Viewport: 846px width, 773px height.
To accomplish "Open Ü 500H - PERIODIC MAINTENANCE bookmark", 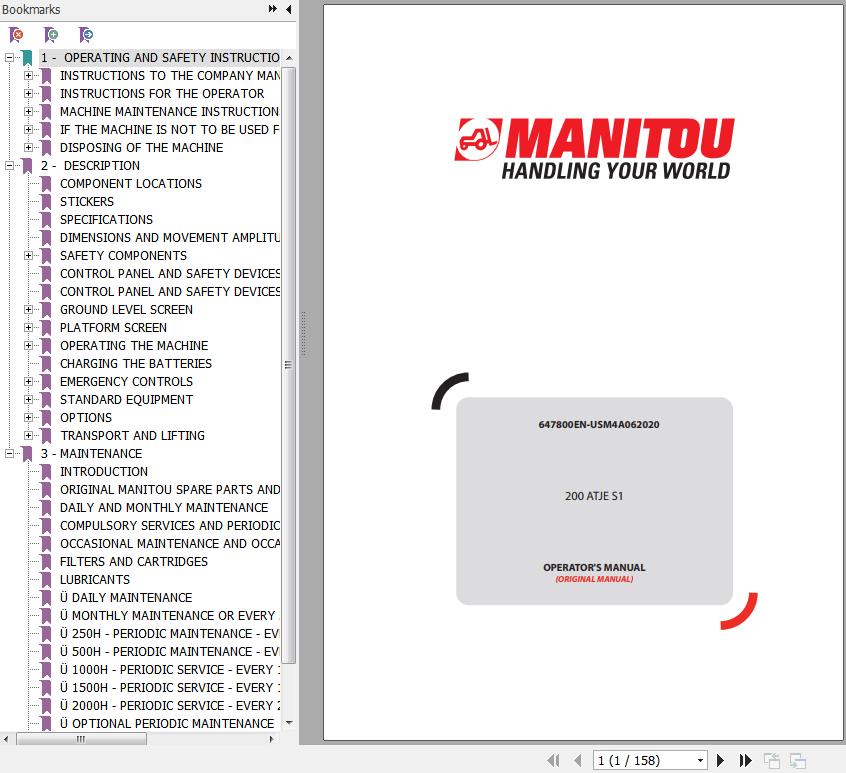I will coord(169,651).
